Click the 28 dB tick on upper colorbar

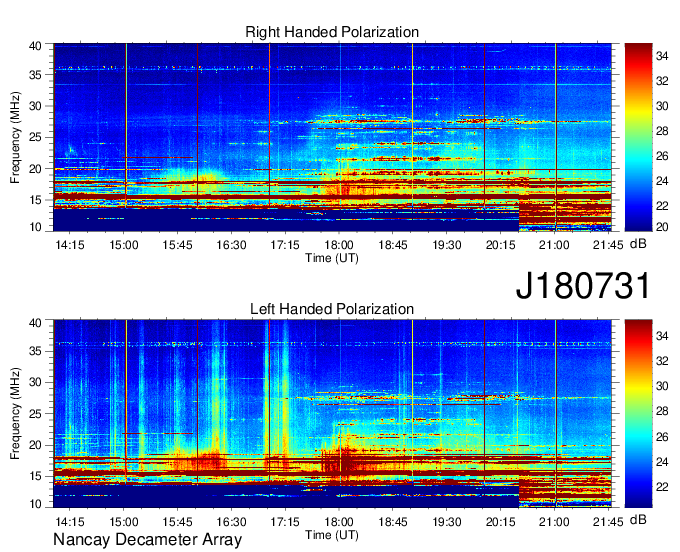(662, 131)
